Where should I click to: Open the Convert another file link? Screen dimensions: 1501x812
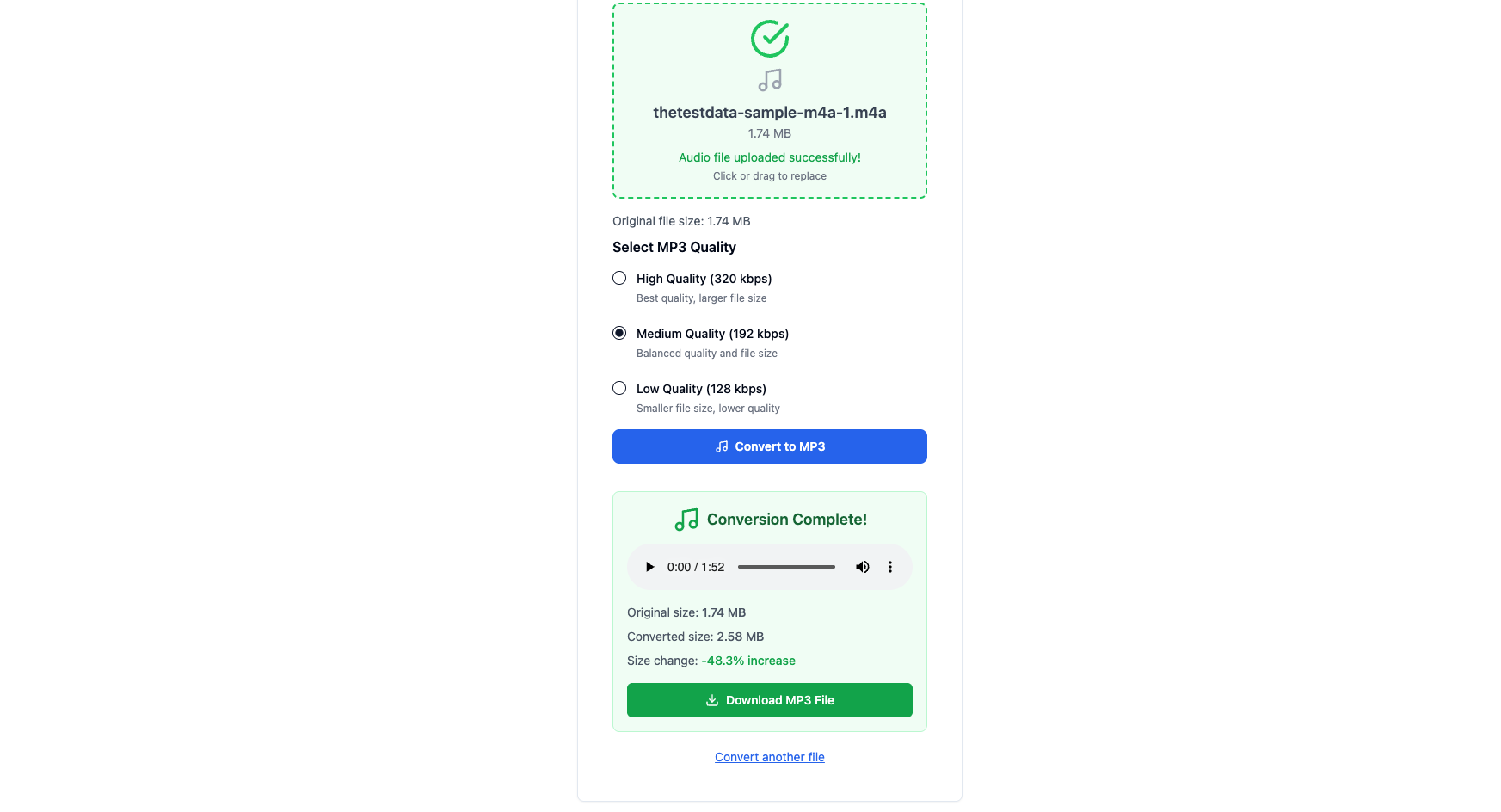(770, 757)
